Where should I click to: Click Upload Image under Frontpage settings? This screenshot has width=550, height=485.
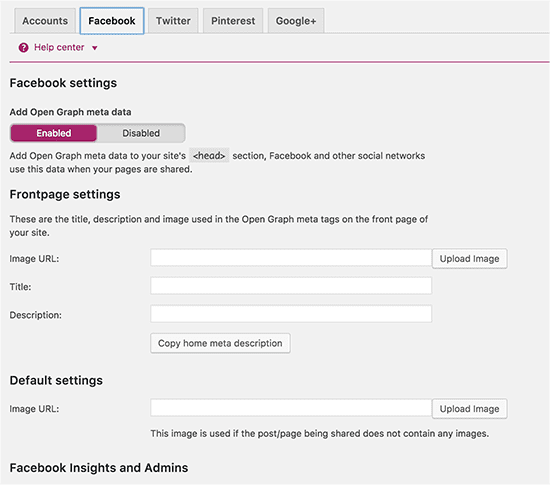point(469,259)
